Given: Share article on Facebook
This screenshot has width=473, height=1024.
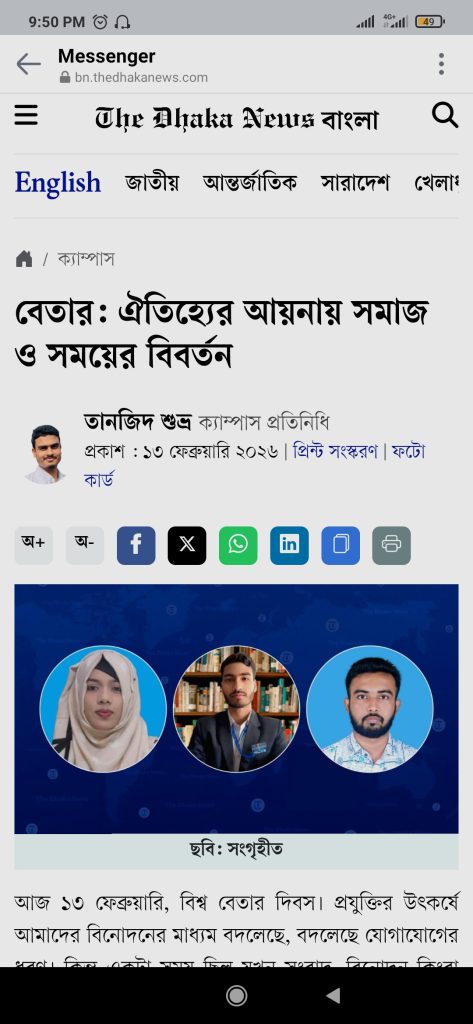Looking at the screenshot, I should 136,545.
